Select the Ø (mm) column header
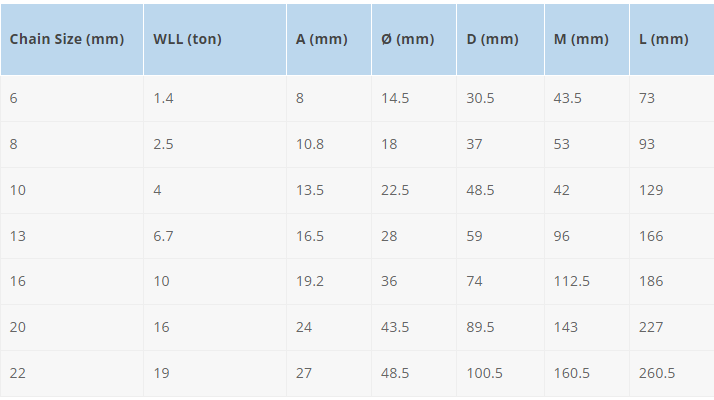 (x=414, y=39)
